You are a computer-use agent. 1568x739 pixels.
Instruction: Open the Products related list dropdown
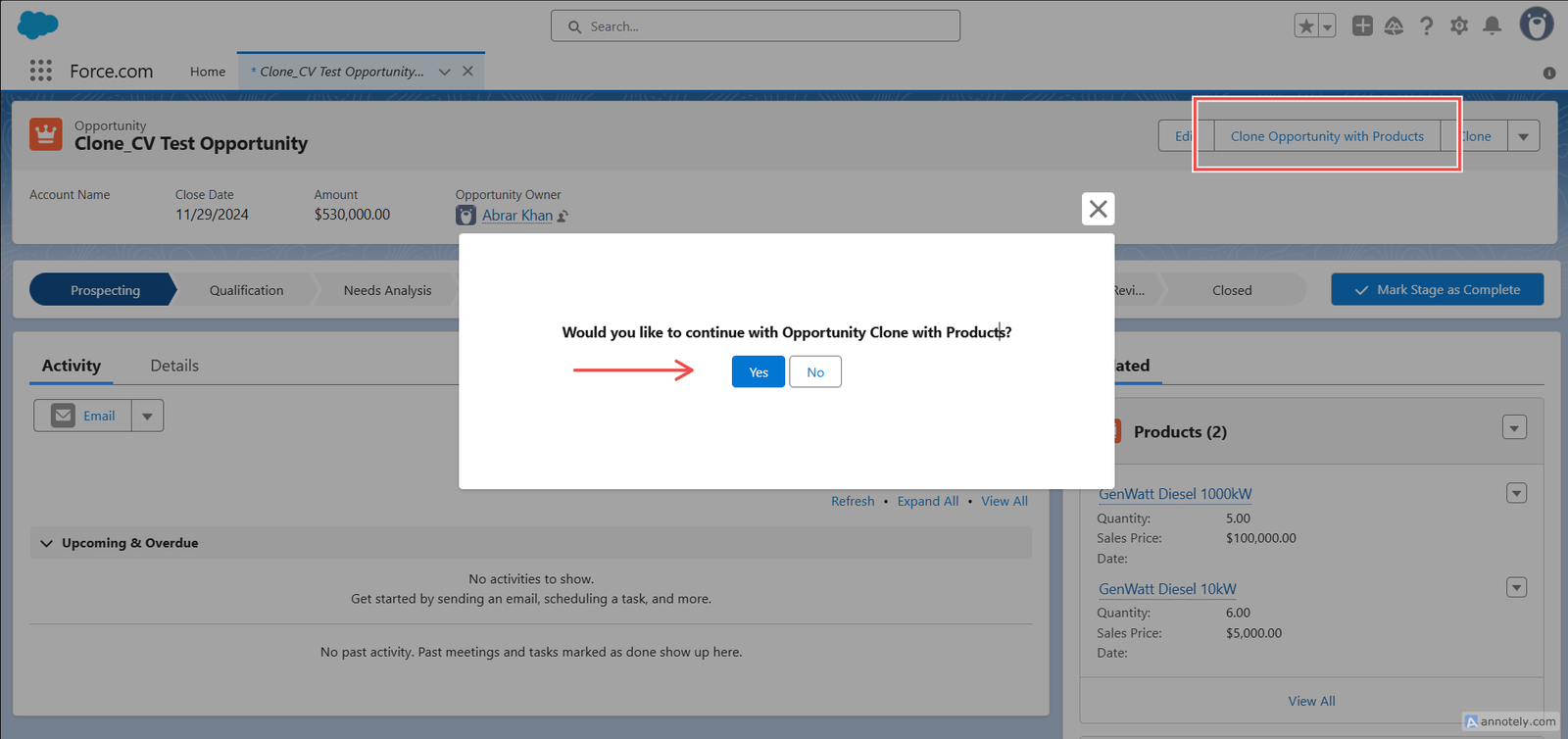[1514, 427]
